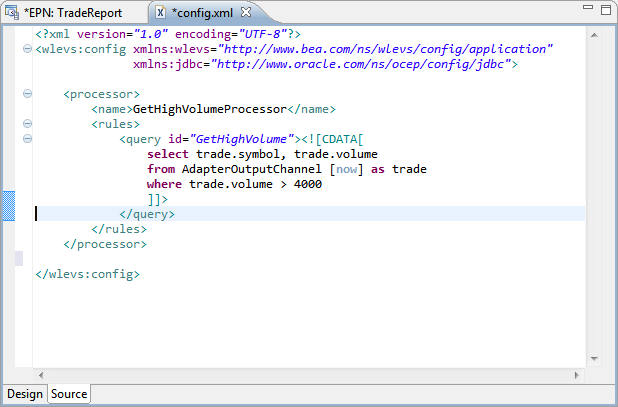
Task: Click AdapterOutputChannel in the from clause
Action: (251, 169)
